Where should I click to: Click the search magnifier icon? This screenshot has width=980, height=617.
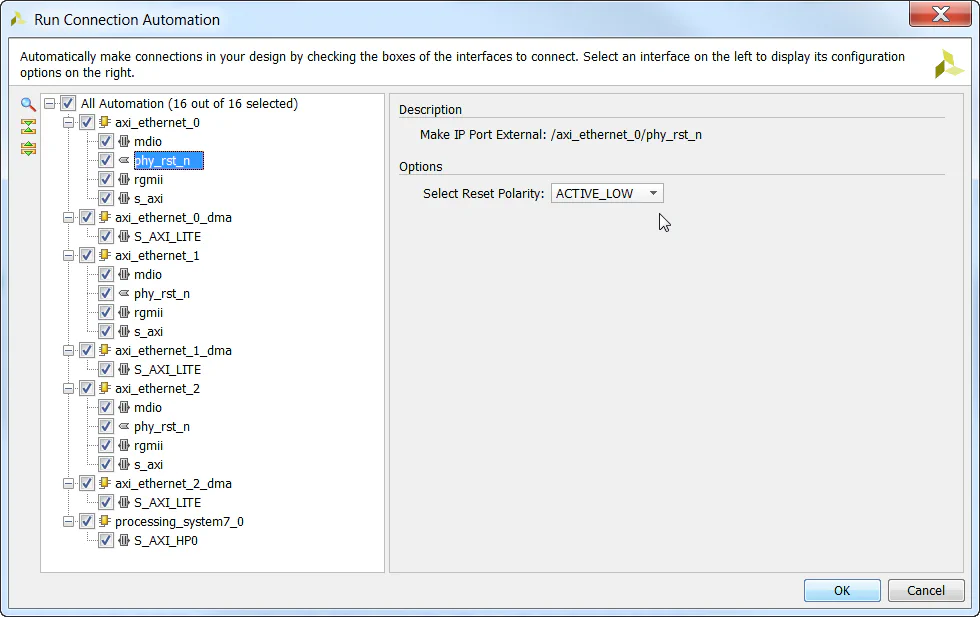point(28,105)
